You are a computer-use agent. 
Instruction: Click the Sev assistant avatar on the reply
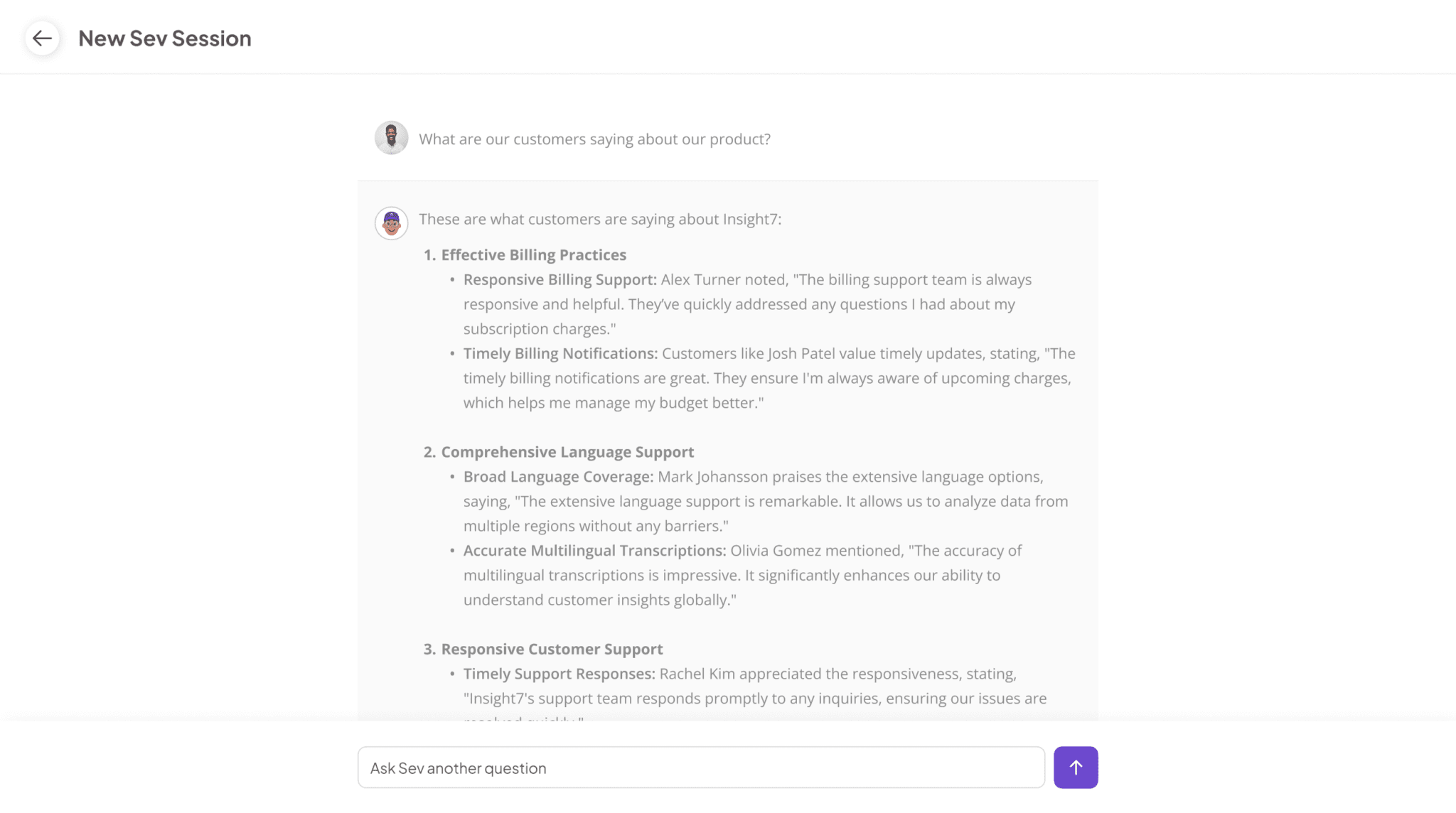click(391, 222)
